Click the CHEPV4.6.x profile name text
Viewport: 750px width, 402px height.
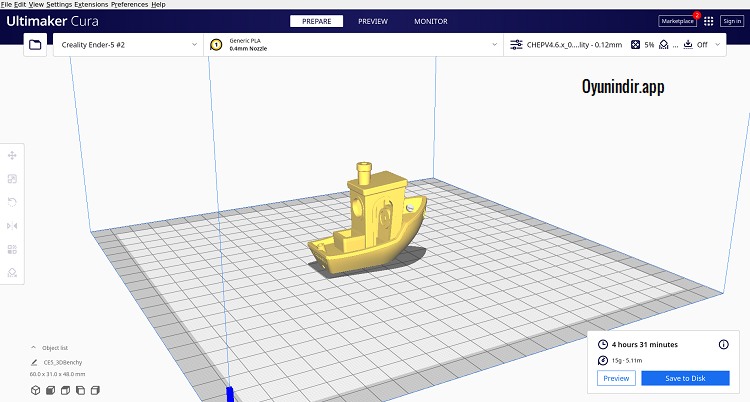(x=574, y=45)
